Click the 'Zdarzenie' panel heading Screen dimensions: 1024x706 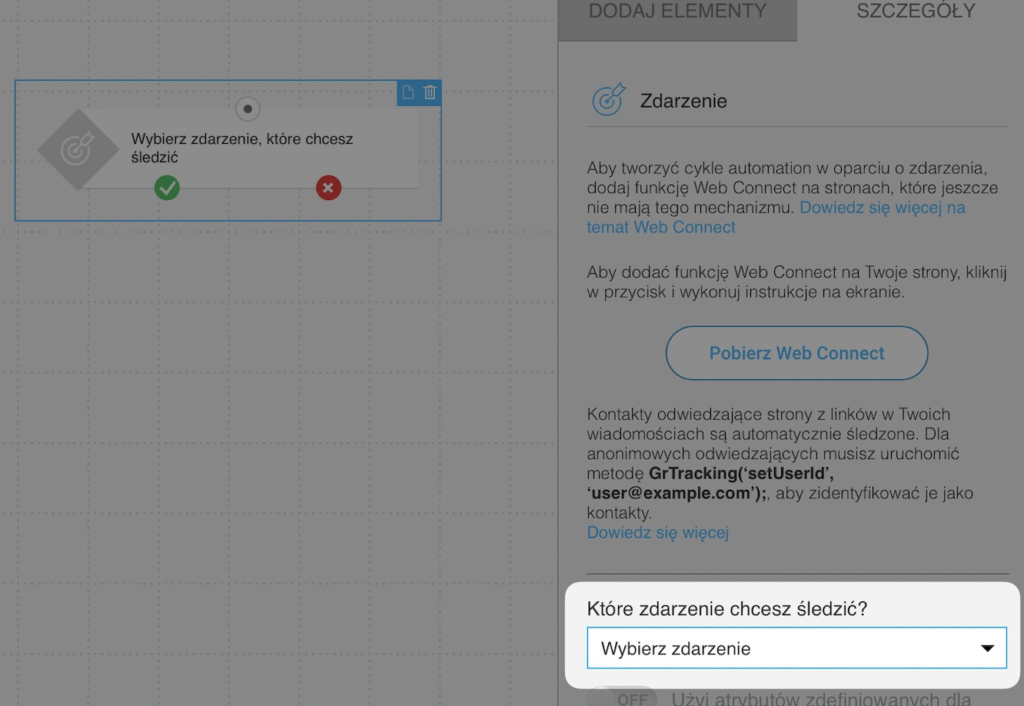click(683, 101)
